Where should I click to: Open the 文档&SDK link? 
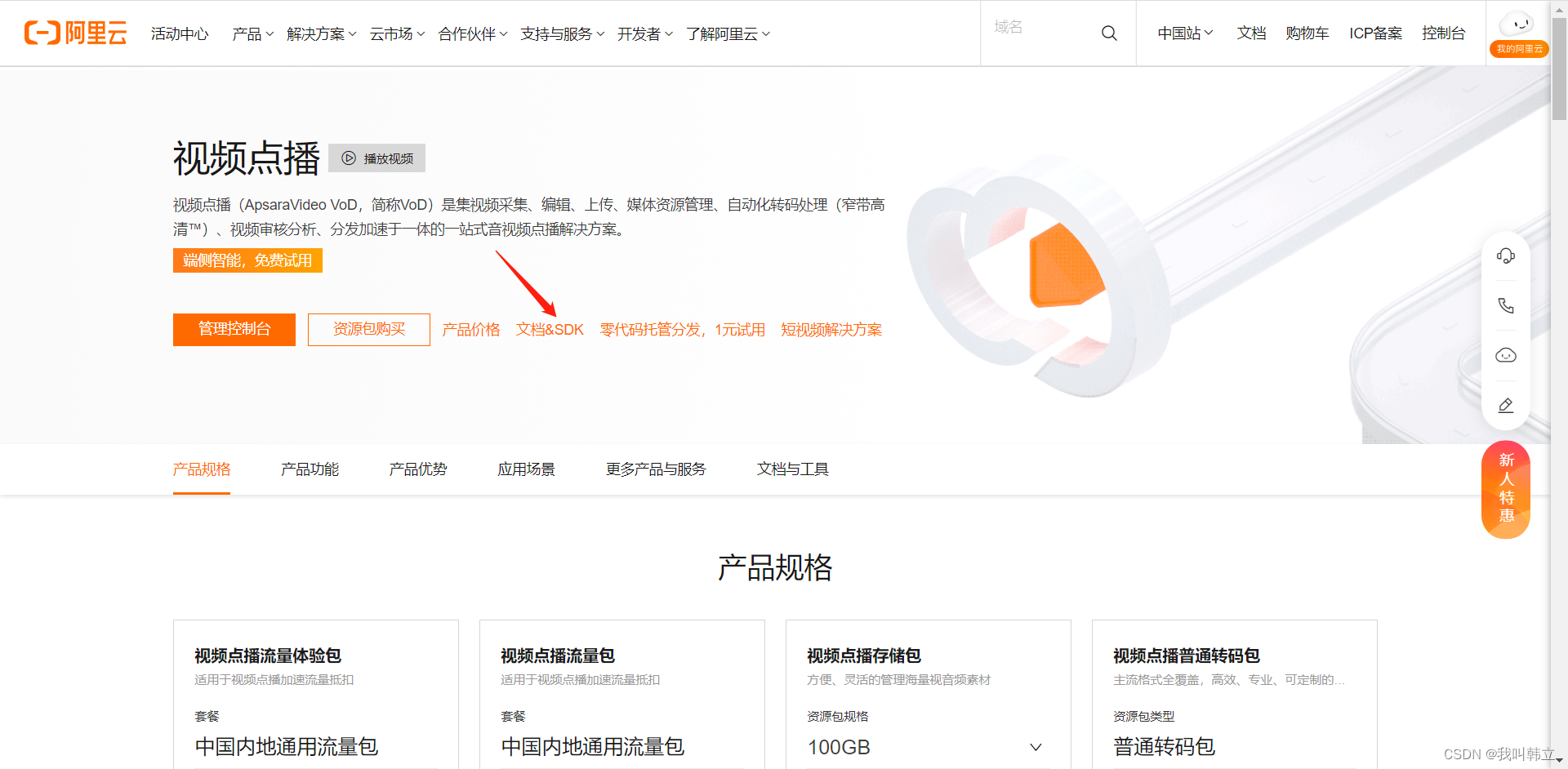tap(550, 330)
